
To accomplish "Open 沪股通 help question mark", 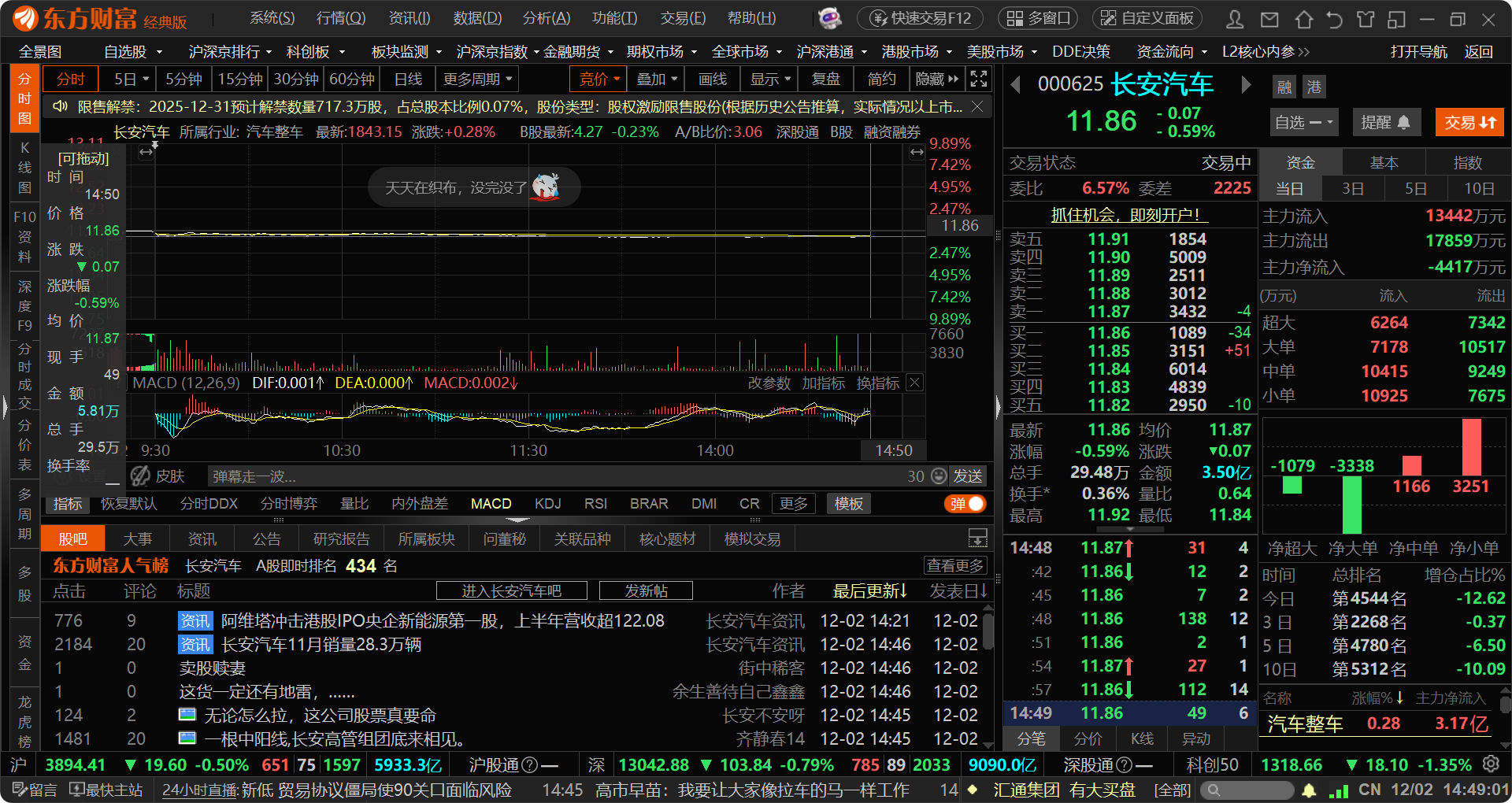I will click(530, 764).
